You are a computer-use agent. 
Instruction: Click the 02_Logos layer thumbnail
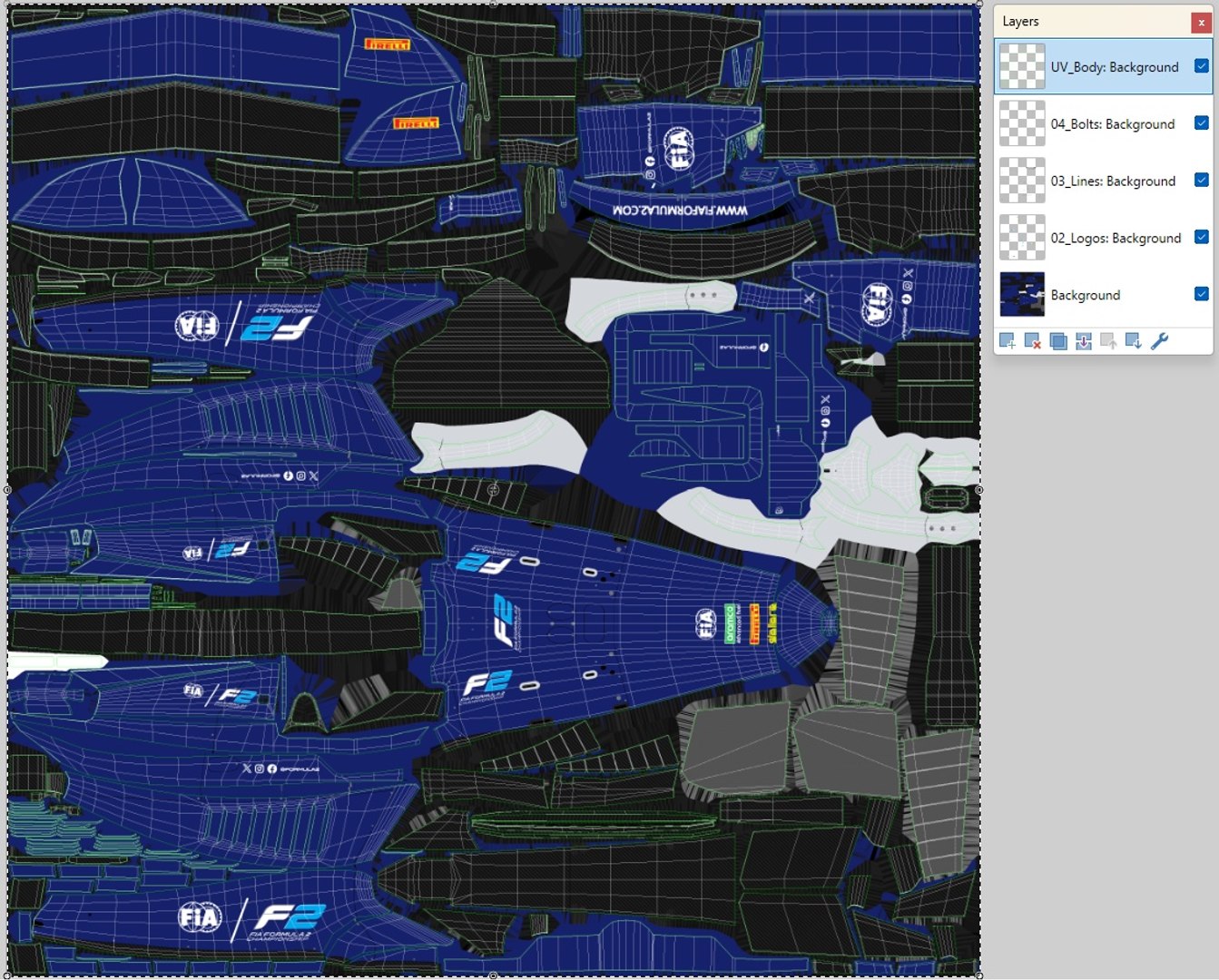(x=1022, y=237)
